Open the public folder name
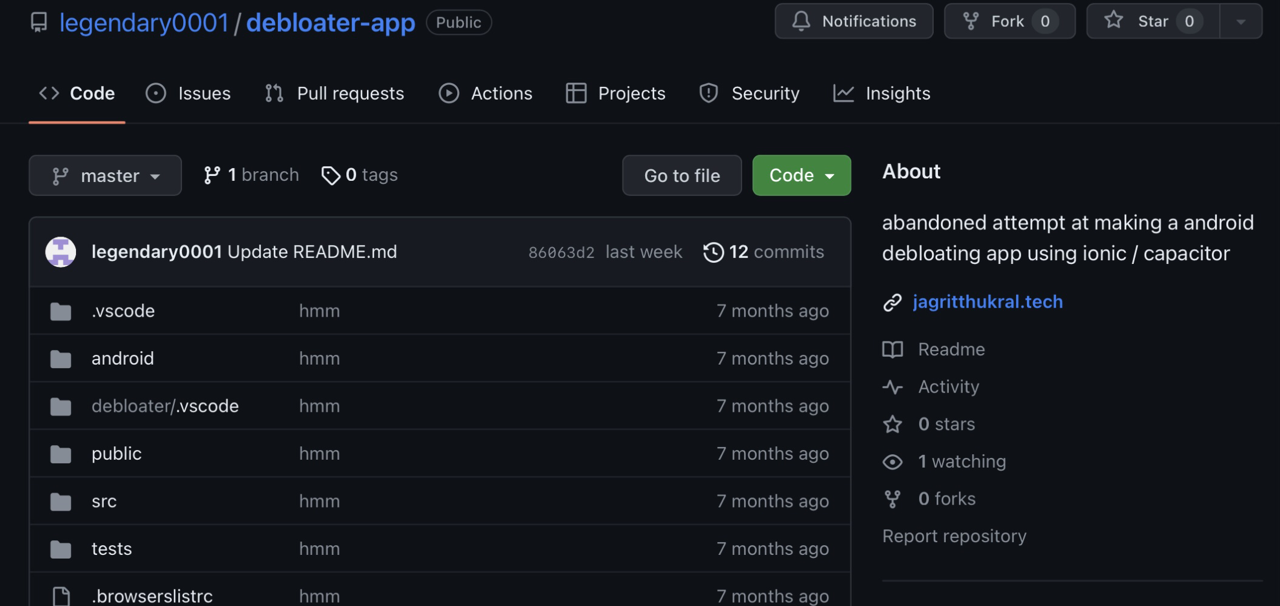 tap(116, 454)
